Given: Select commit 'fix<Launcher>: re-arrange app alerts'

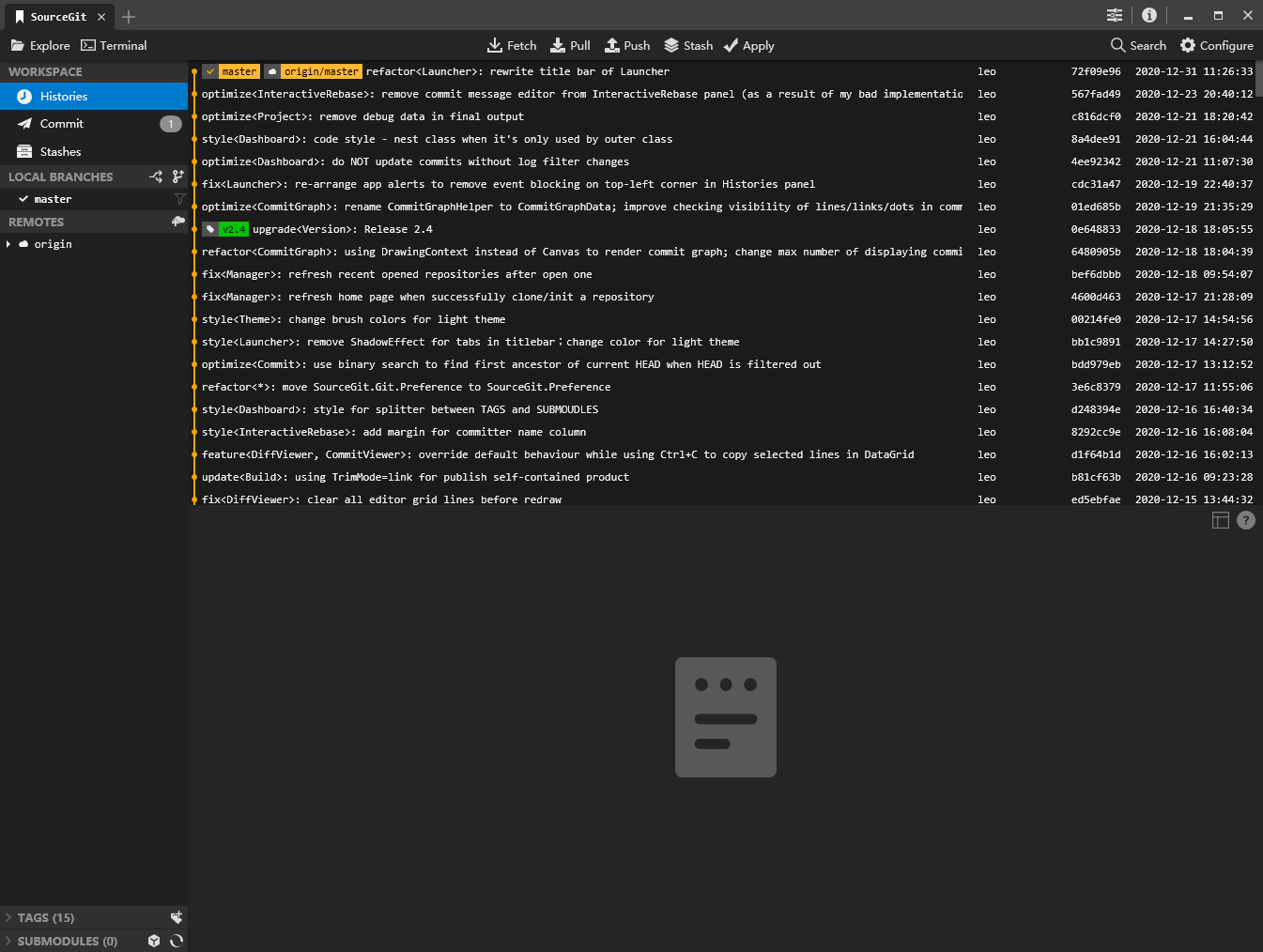Looking at the screenshot, I should click(723, 184).
